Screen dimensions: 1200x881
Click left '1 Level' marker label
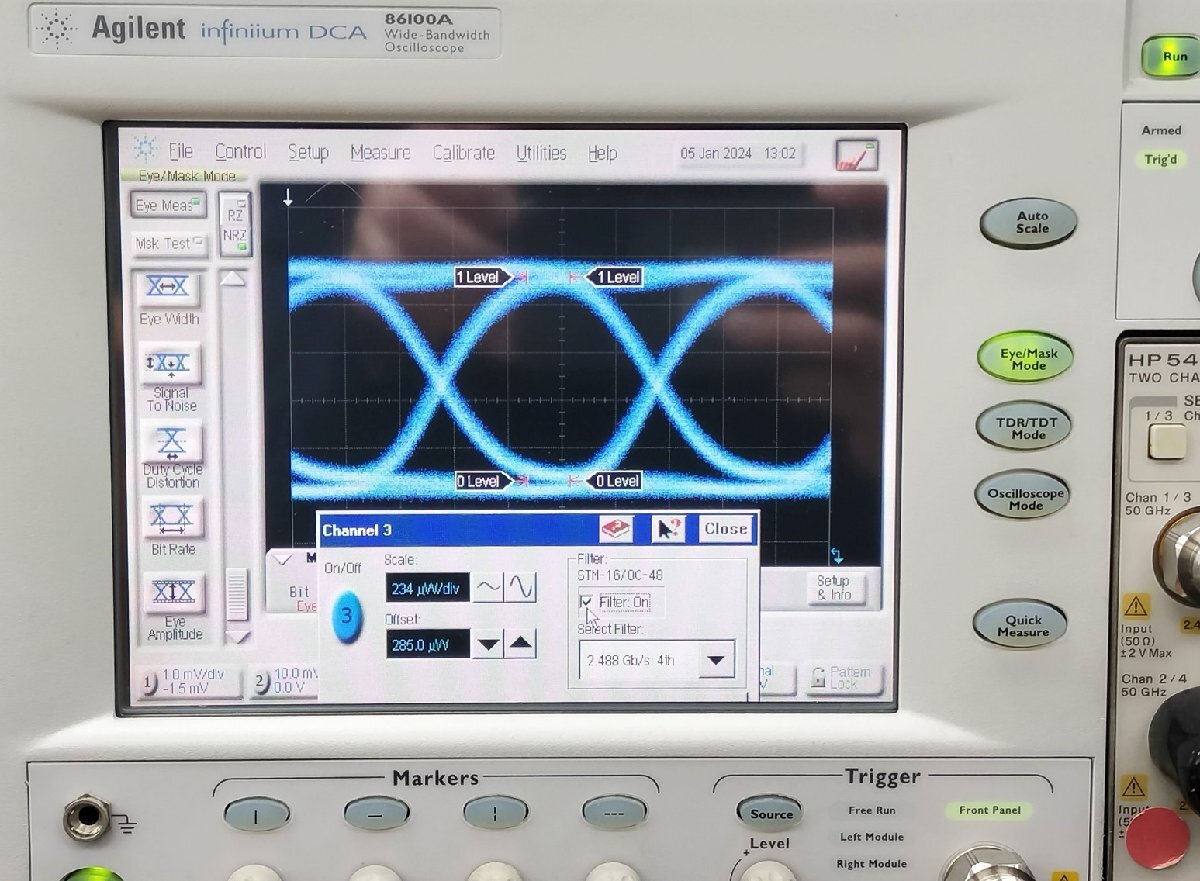point(482,277)
